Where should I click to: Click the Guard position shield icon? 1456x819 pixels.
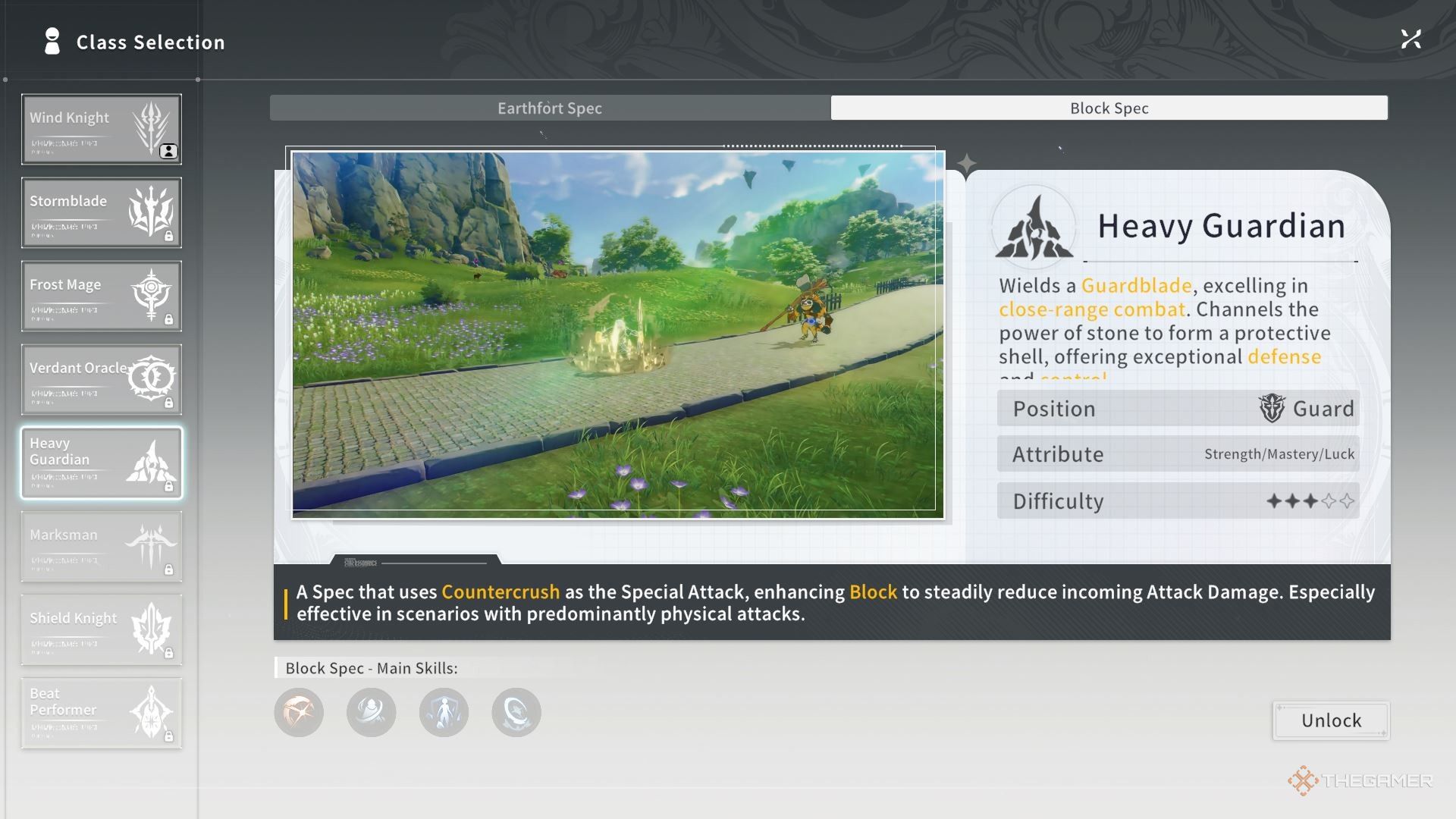tap(1272, 408)
